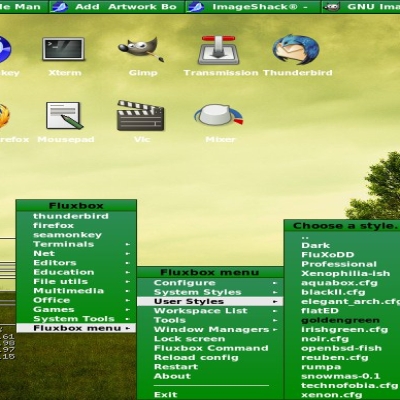Click Exit in Fluxbox menu
Screen dimensions: 400x400
[210, 395]
